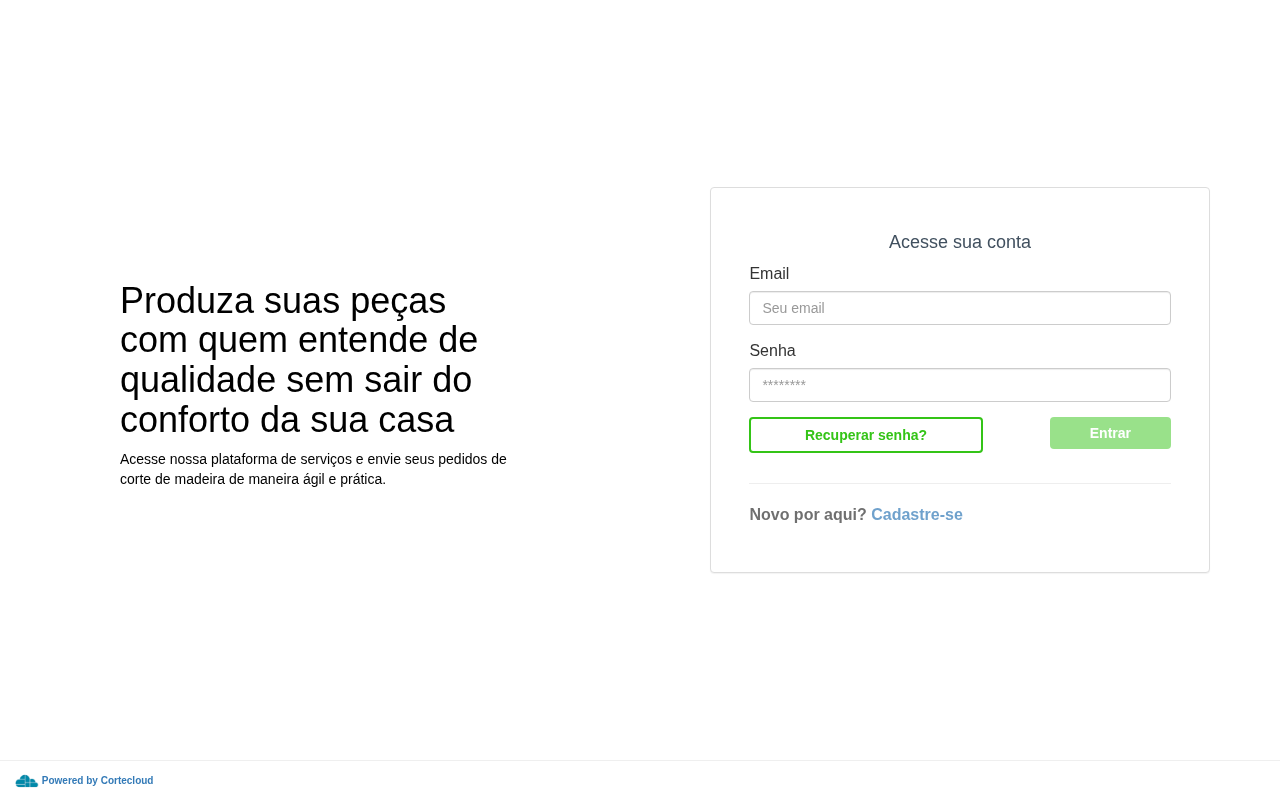This screenshot has height=800, width=1280.
Task: Click the asterisks placeholder inside Senha box
Action: pos(784,386)
